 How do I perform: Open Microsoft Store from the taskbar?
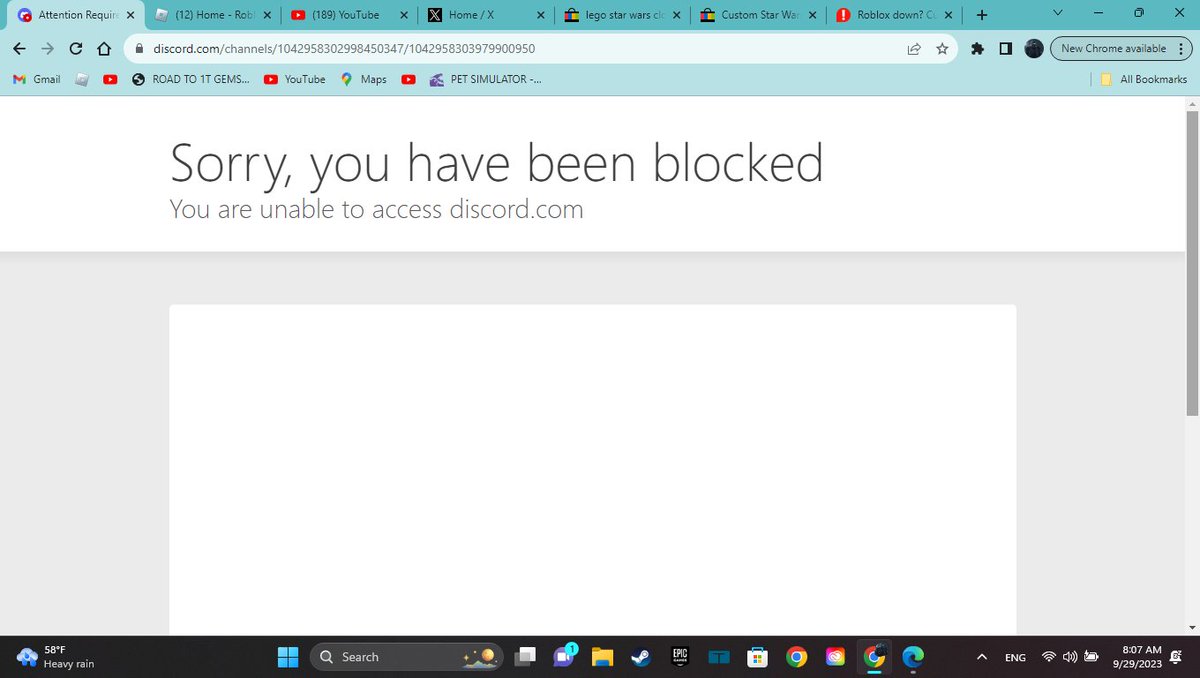[x=758, y=657]
